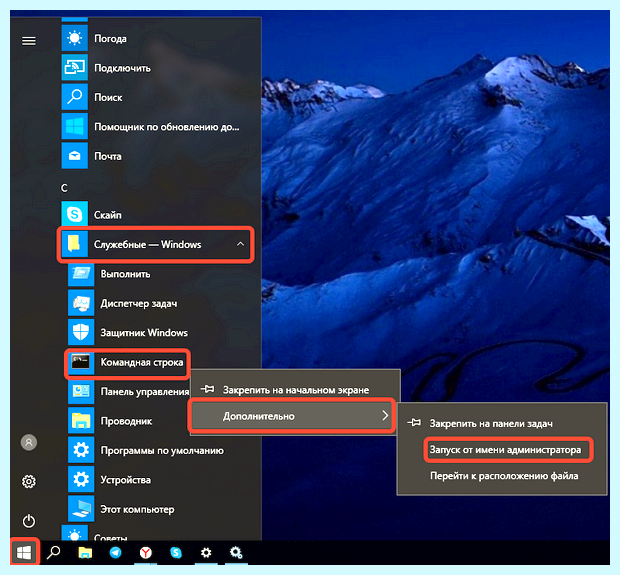Click the Проводник label

coord(126,421)
